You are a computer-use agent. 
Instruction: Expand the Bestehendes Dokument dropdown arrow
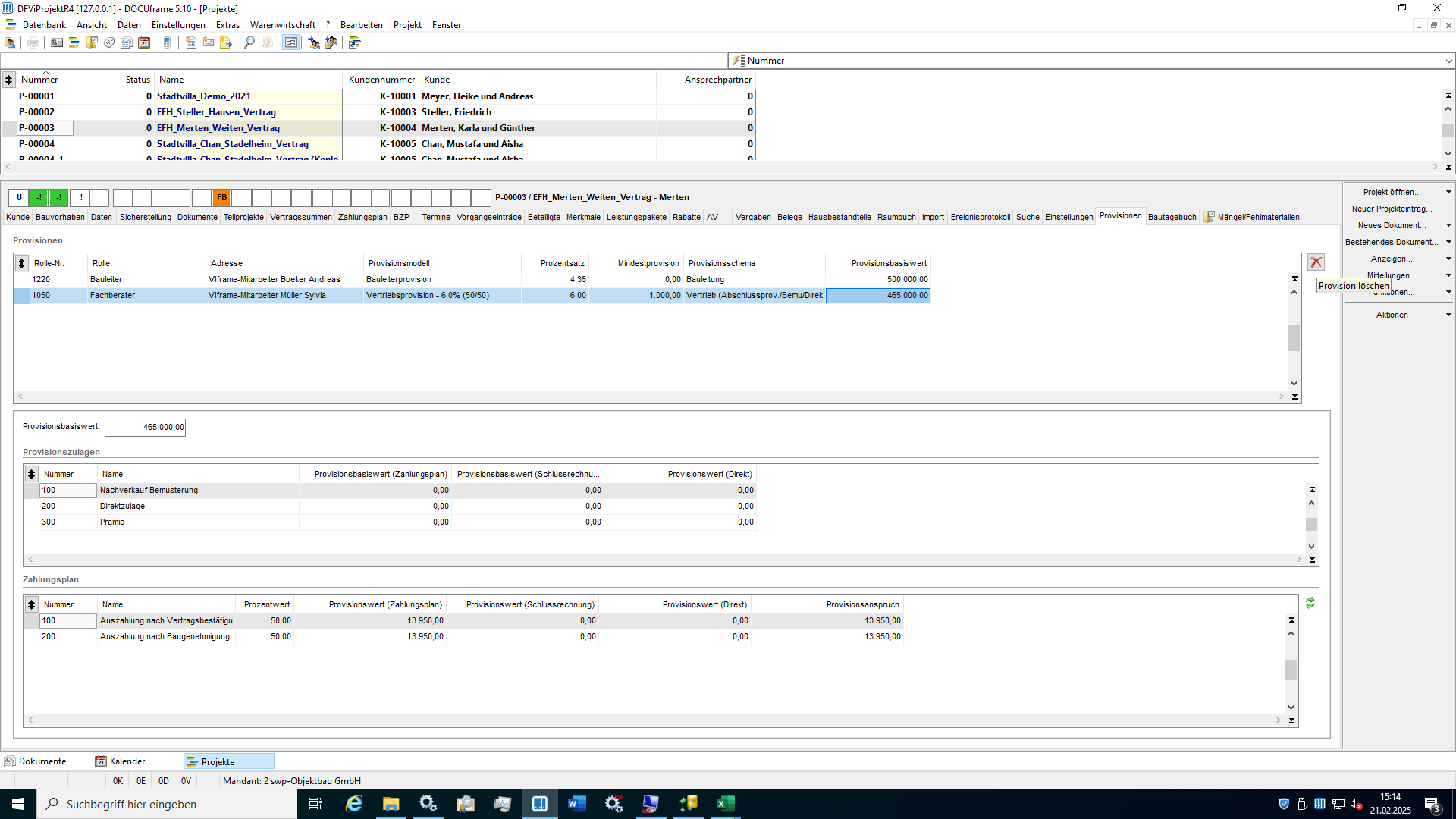(1448, 242)
